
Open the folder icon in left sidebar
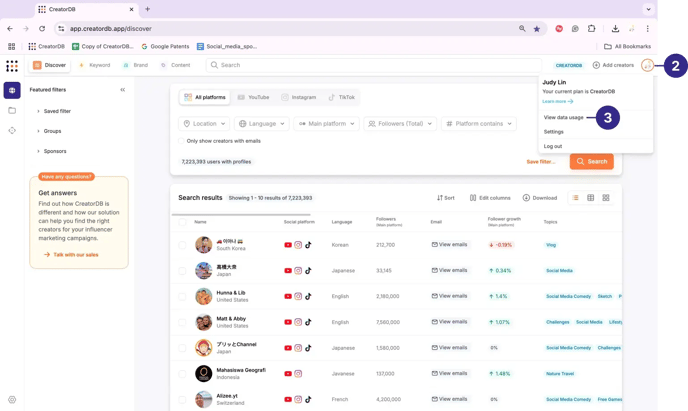[x=12, y=111]
